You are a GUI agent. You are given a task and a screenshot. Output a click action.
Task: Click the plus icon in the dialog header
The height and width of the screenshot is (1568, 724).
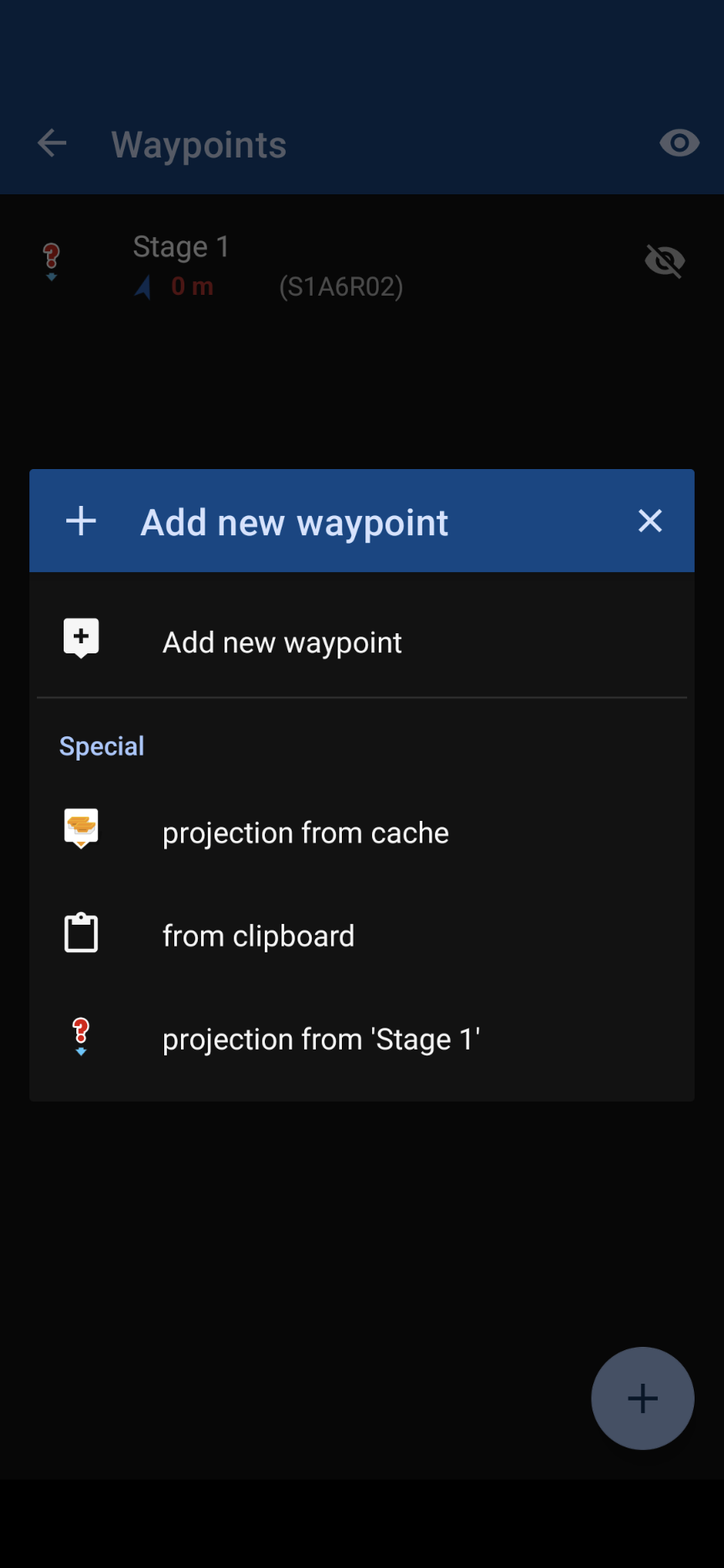tap(81, 521)
